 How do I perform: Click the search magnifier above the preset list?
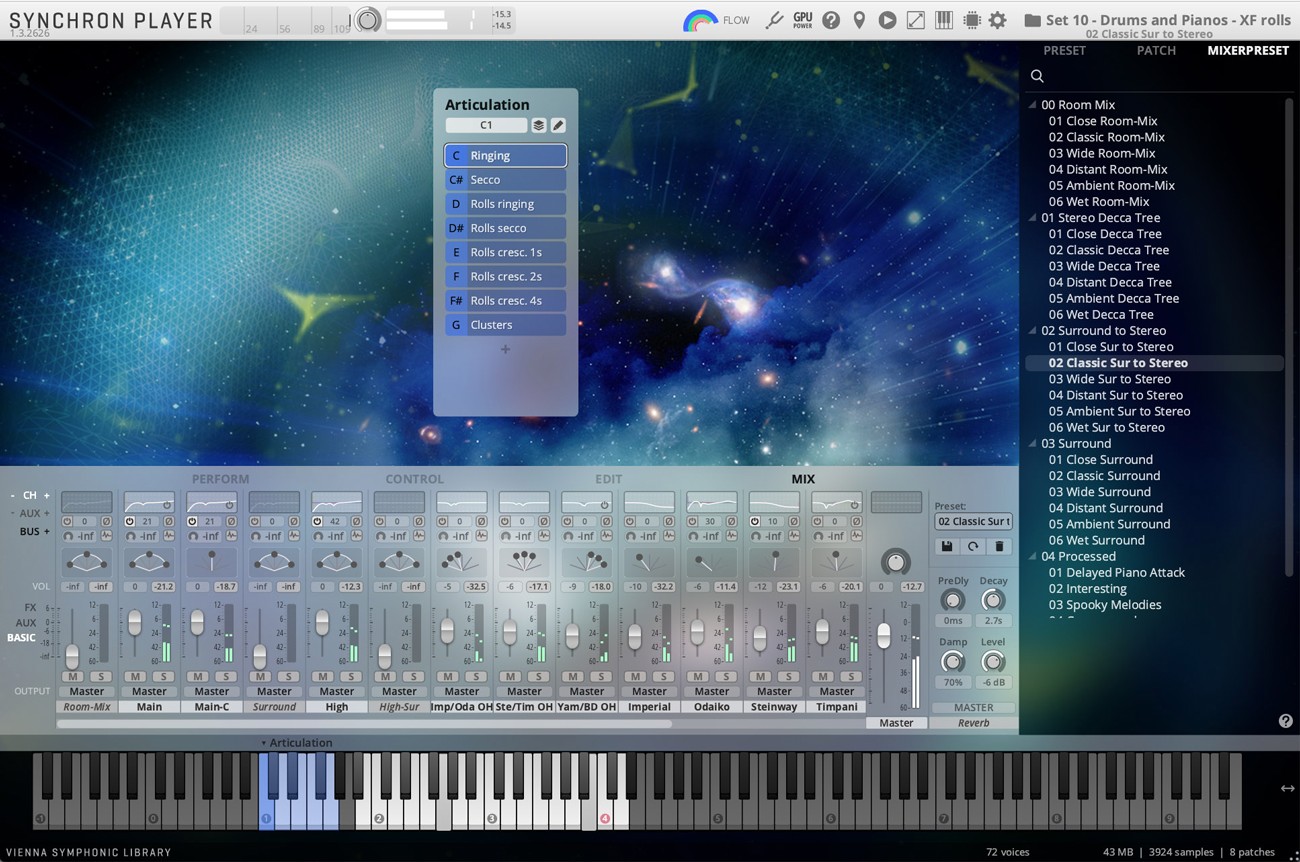click(1037, 76)
